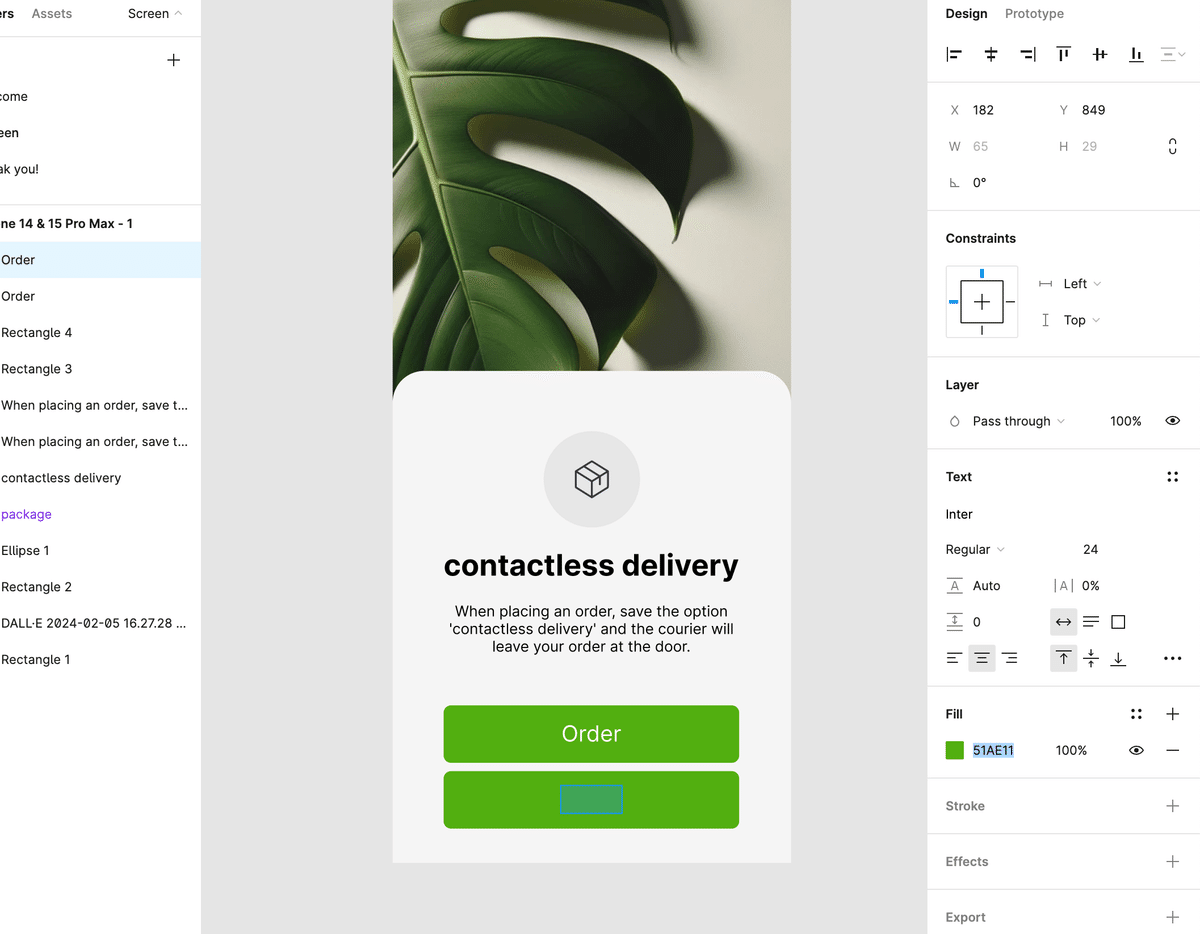Screen dimensions: 1200x934
Task: Select package component layer
Action: 100,514
